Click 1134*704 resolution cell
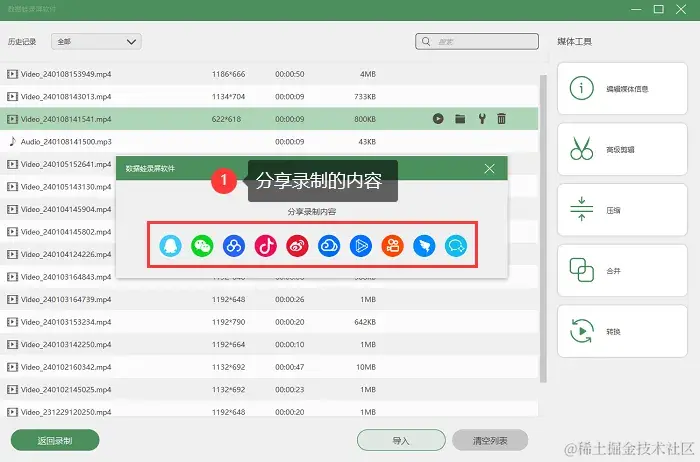The width and height of the screenshot is (700, 462). (x=229, y=96)
